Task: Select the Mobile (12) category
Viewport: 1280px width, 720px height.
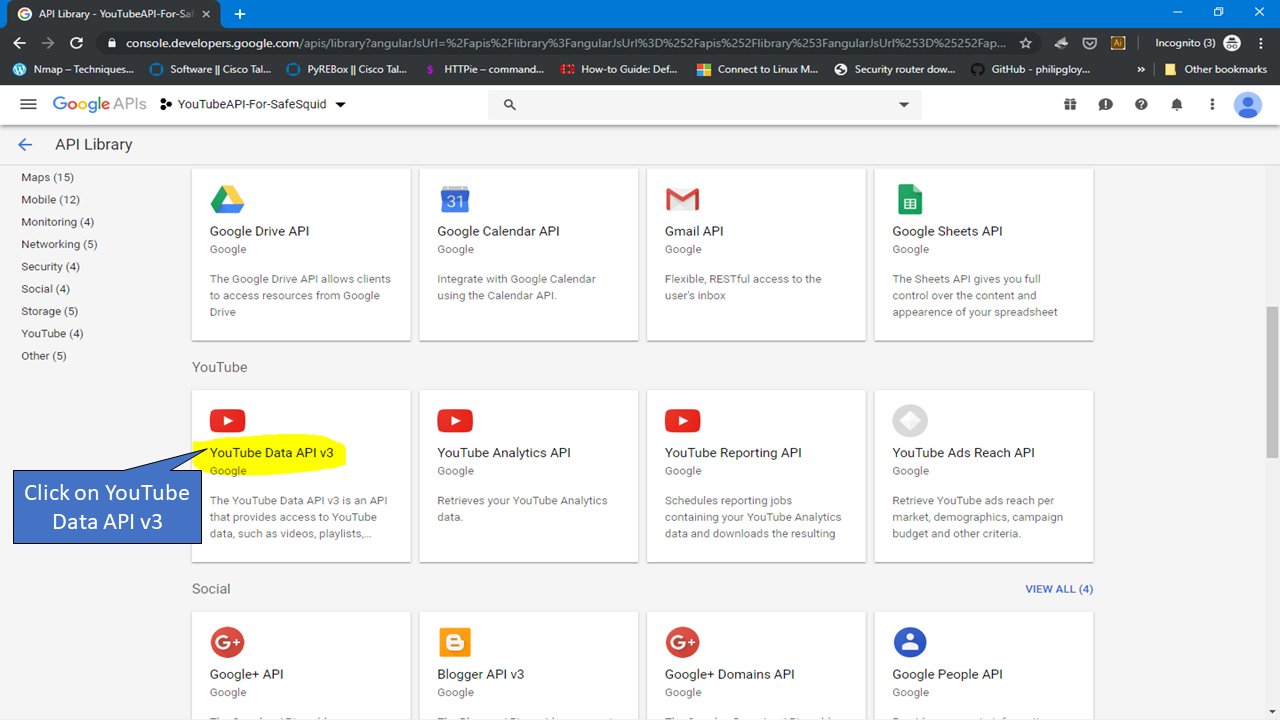Action: coord(50,199)
